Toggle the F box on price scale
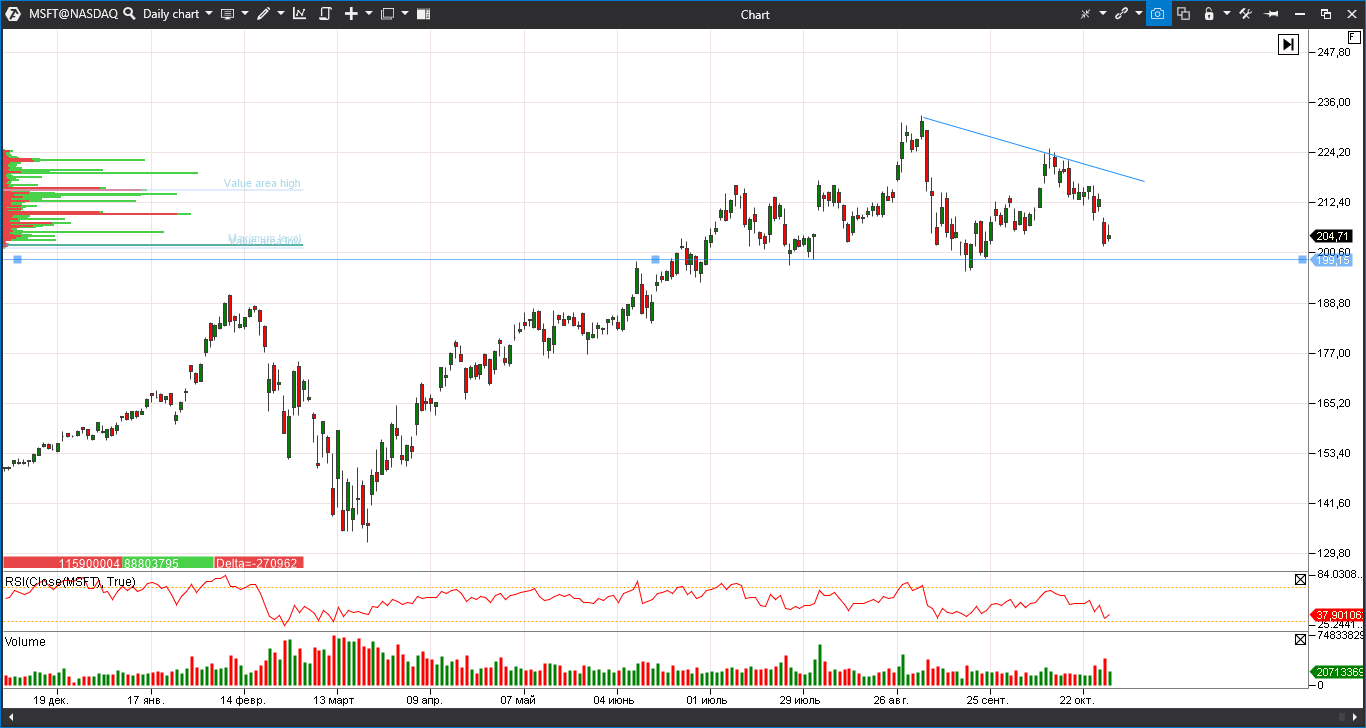1366x728 pixels. pyautogui.click(x=1354, y=37)
